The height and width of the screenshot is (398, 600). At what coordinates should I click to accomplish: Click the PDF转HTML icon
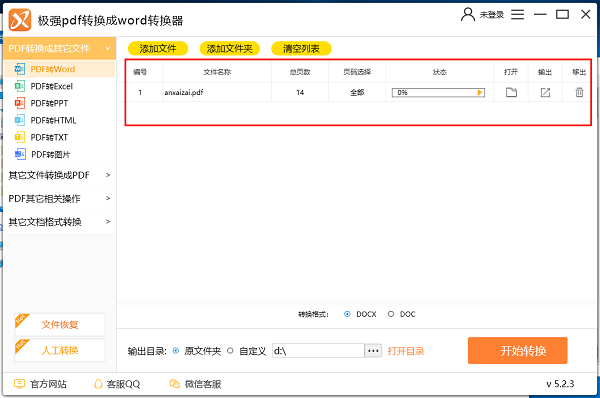(x=20, y=120)
